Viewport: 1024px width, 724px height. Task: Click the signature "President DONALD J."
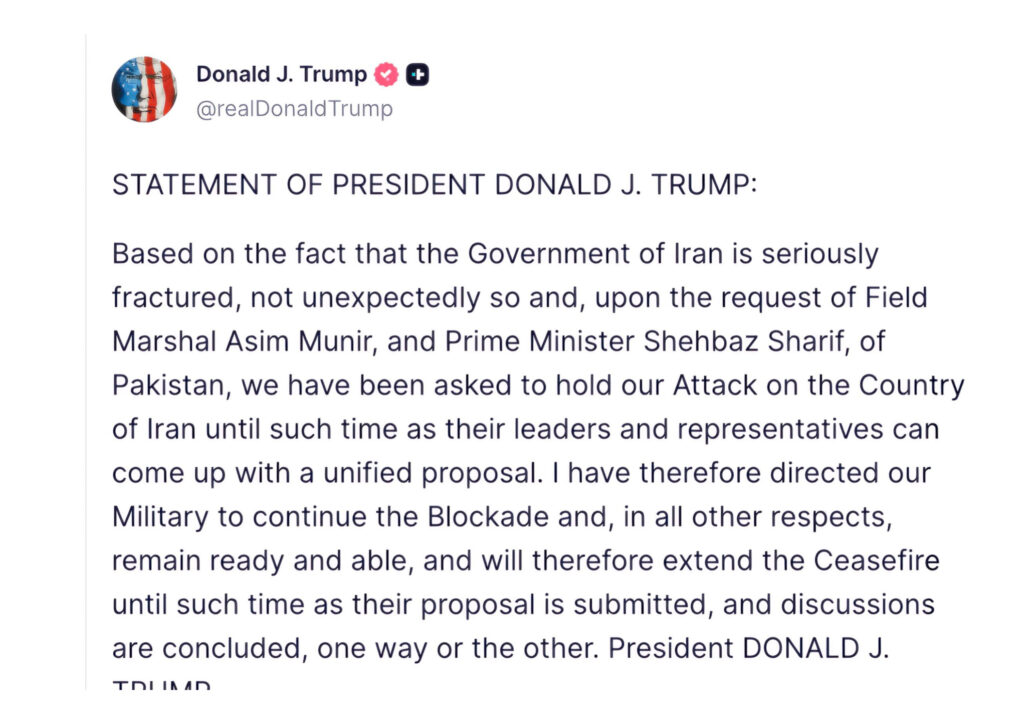(x=749, y=648)
